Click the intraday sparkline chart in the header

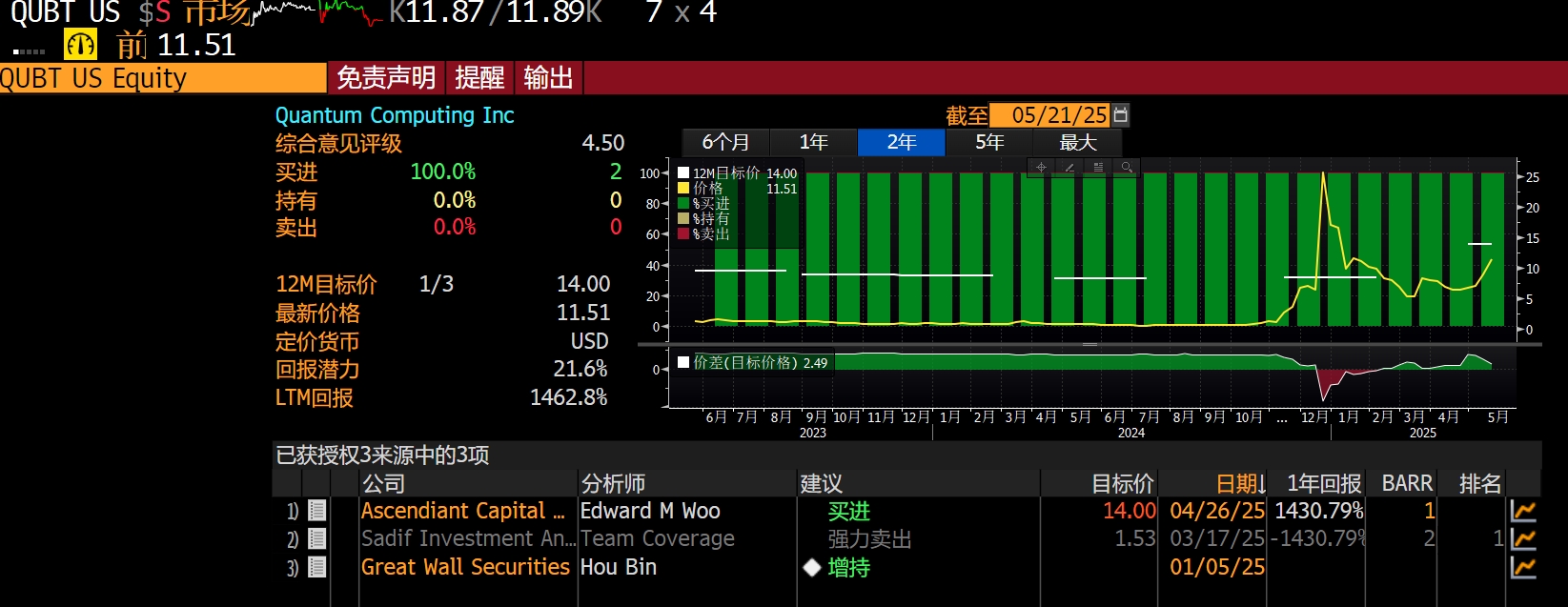(x=317, y=12)
